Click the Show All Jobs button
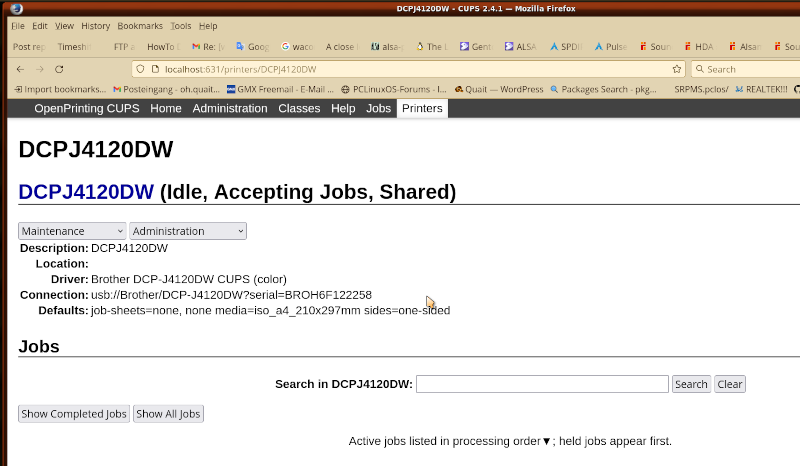The image size is (800, 466). (168, 414)
